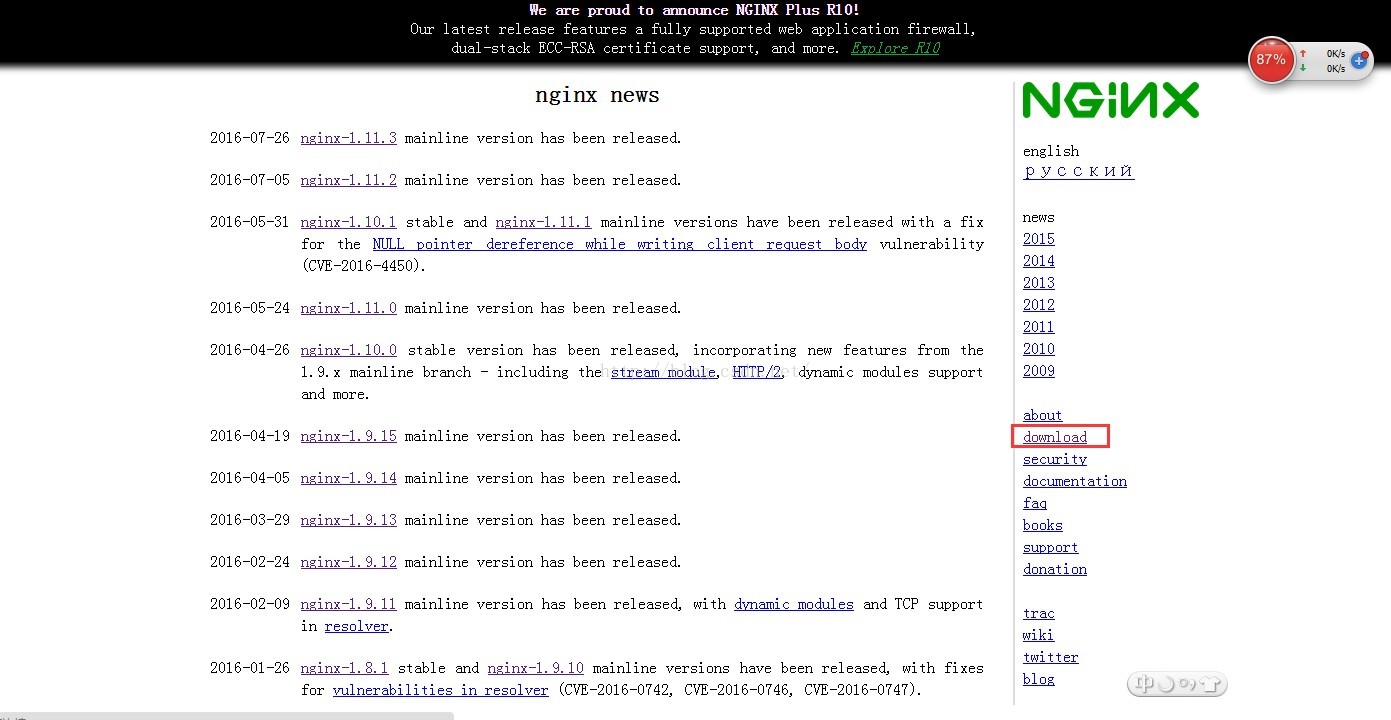
Task: Open the faq link
Action: (1035, 503)
